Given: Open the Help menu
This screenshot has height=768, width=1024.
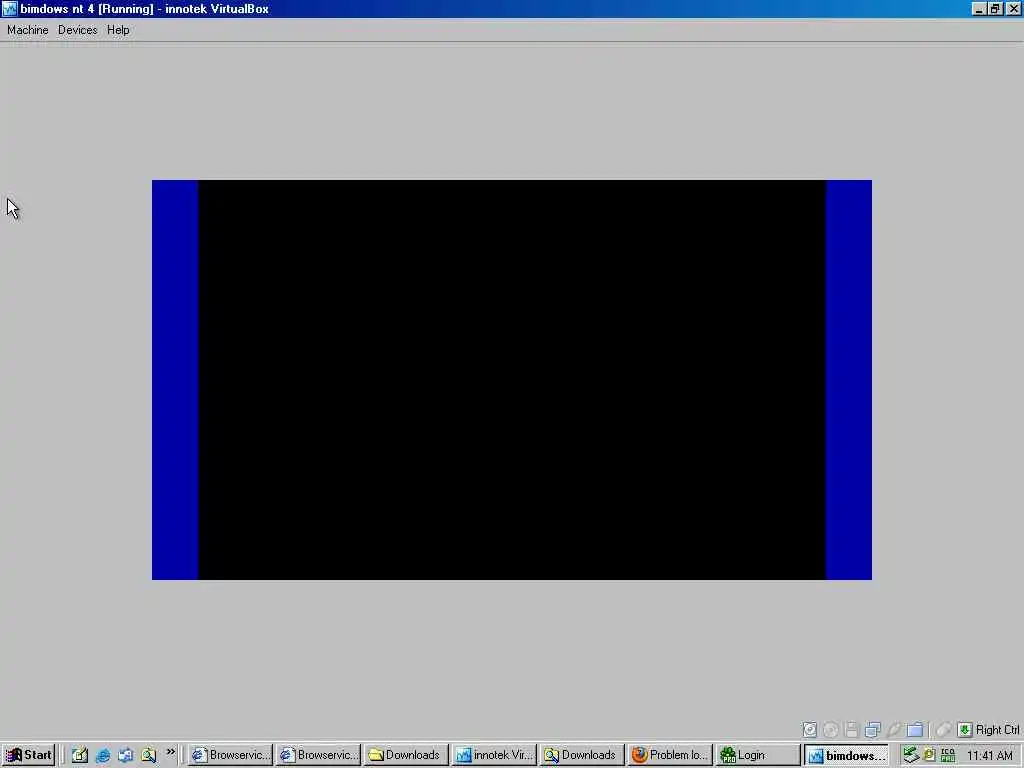Looking at the screenshot, I should point(118,30).
